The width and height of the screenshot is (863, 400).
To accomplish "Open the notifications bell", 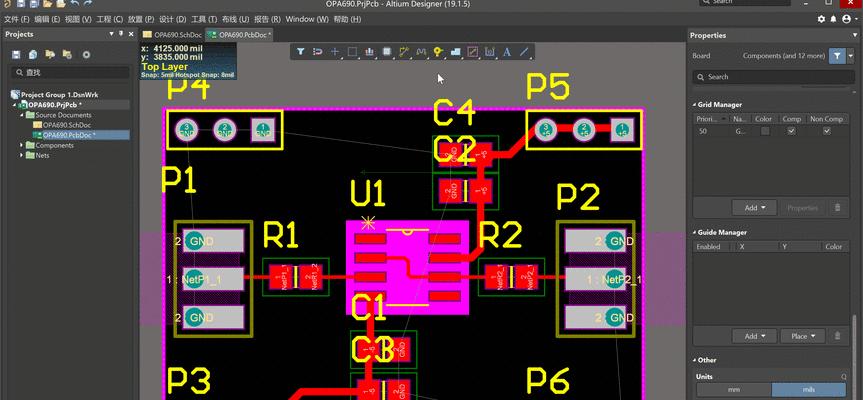I will tap(833, 19).
